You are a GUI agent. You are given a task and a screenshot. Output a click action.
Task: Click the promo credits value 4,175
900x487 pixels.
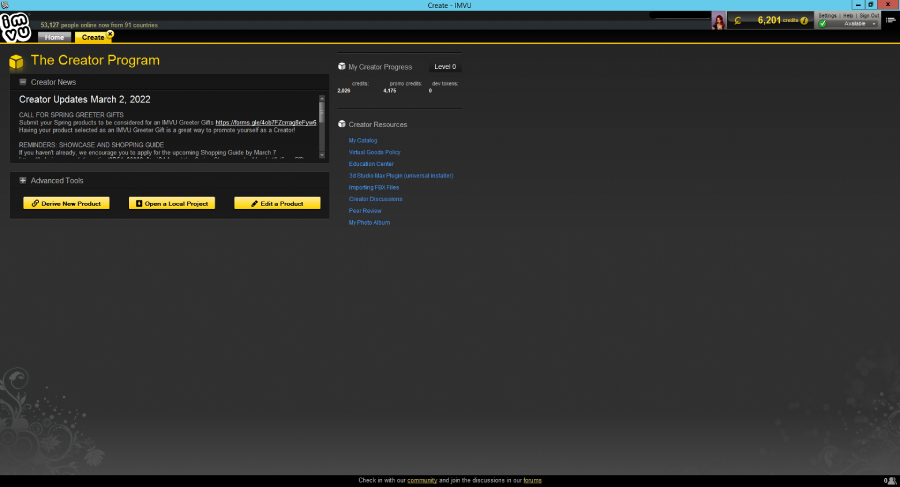coord(390,91)
